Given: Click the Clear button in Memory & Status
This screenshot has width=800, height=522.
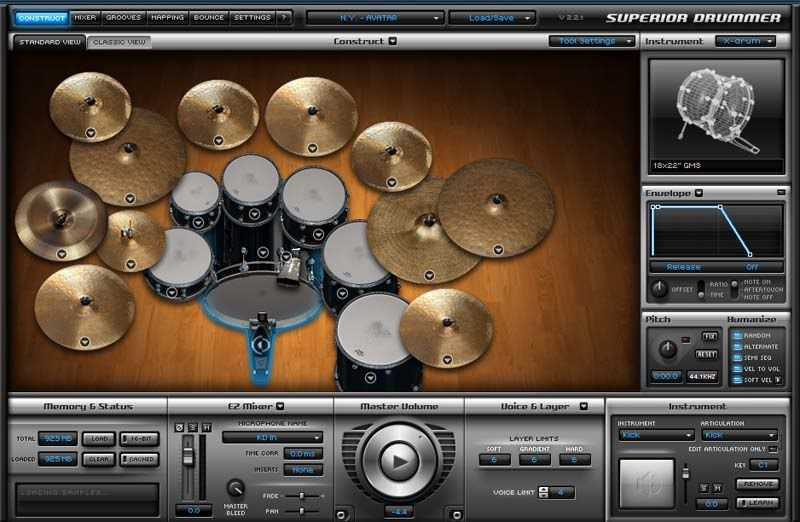Looking at the screenshot, I should tap(99, 459).
